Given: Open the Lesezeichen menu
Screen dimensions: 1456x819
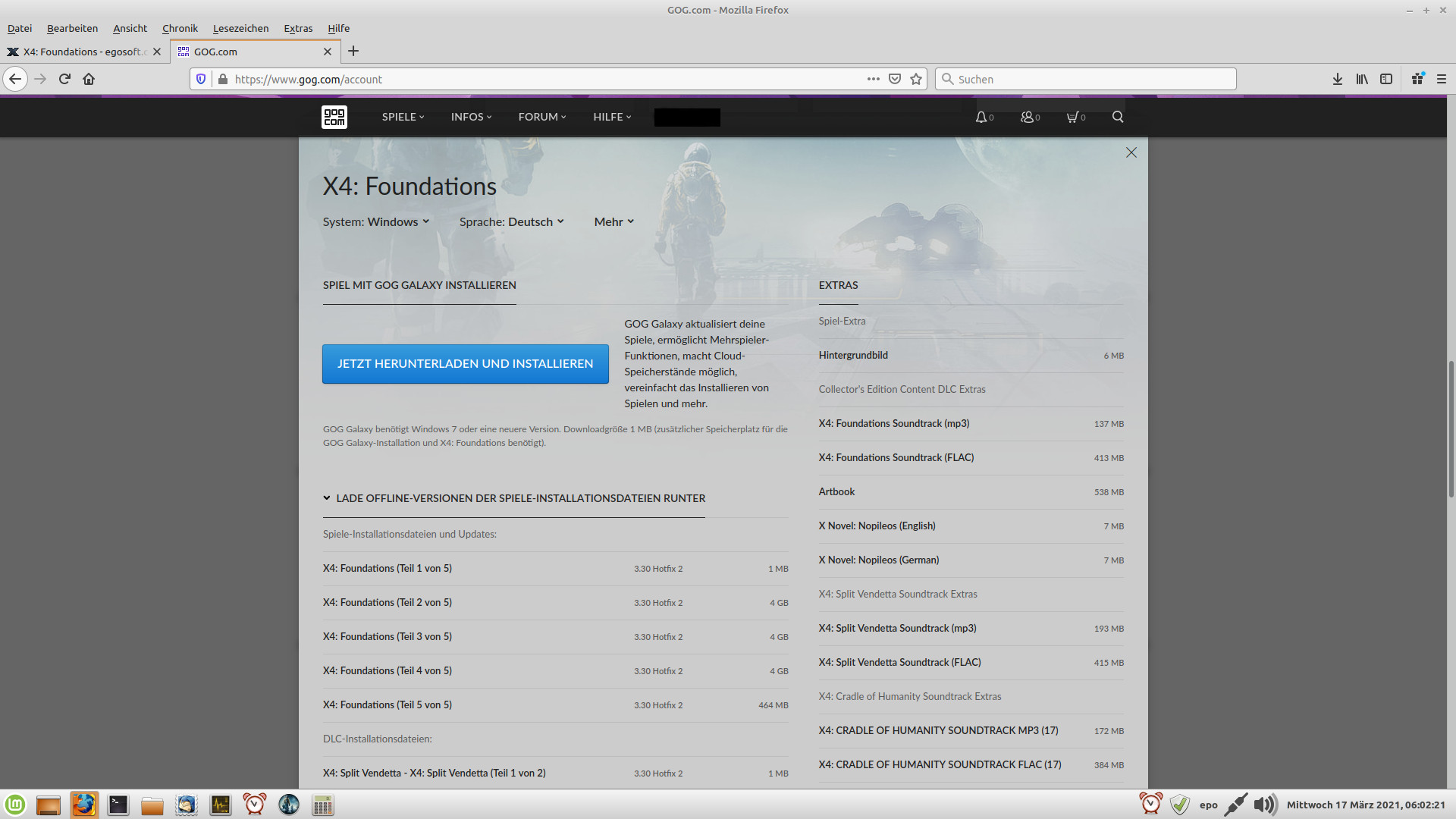Looking at the screenshot, I should [240, 28].
